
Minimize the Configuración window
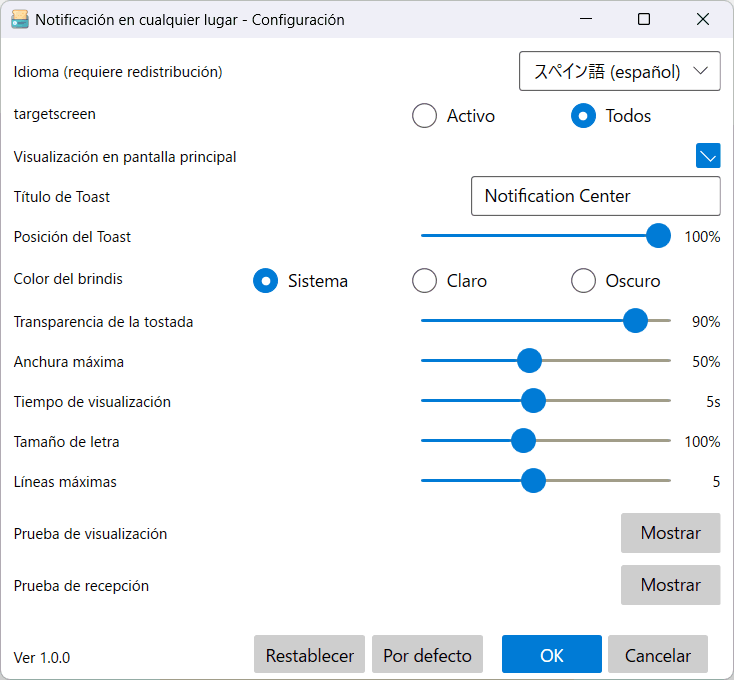[586, 19]
